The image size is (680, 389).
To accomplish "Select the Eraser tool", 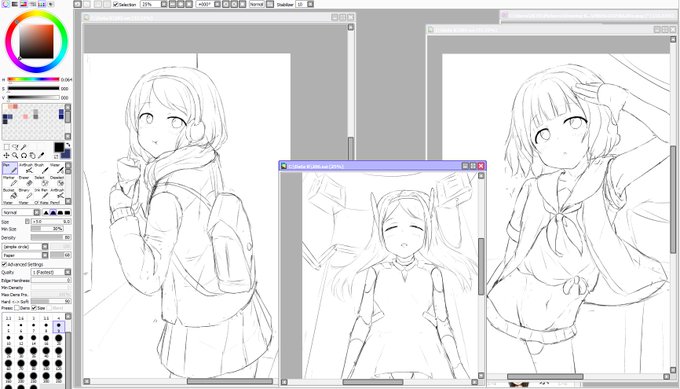I will 26,181.
